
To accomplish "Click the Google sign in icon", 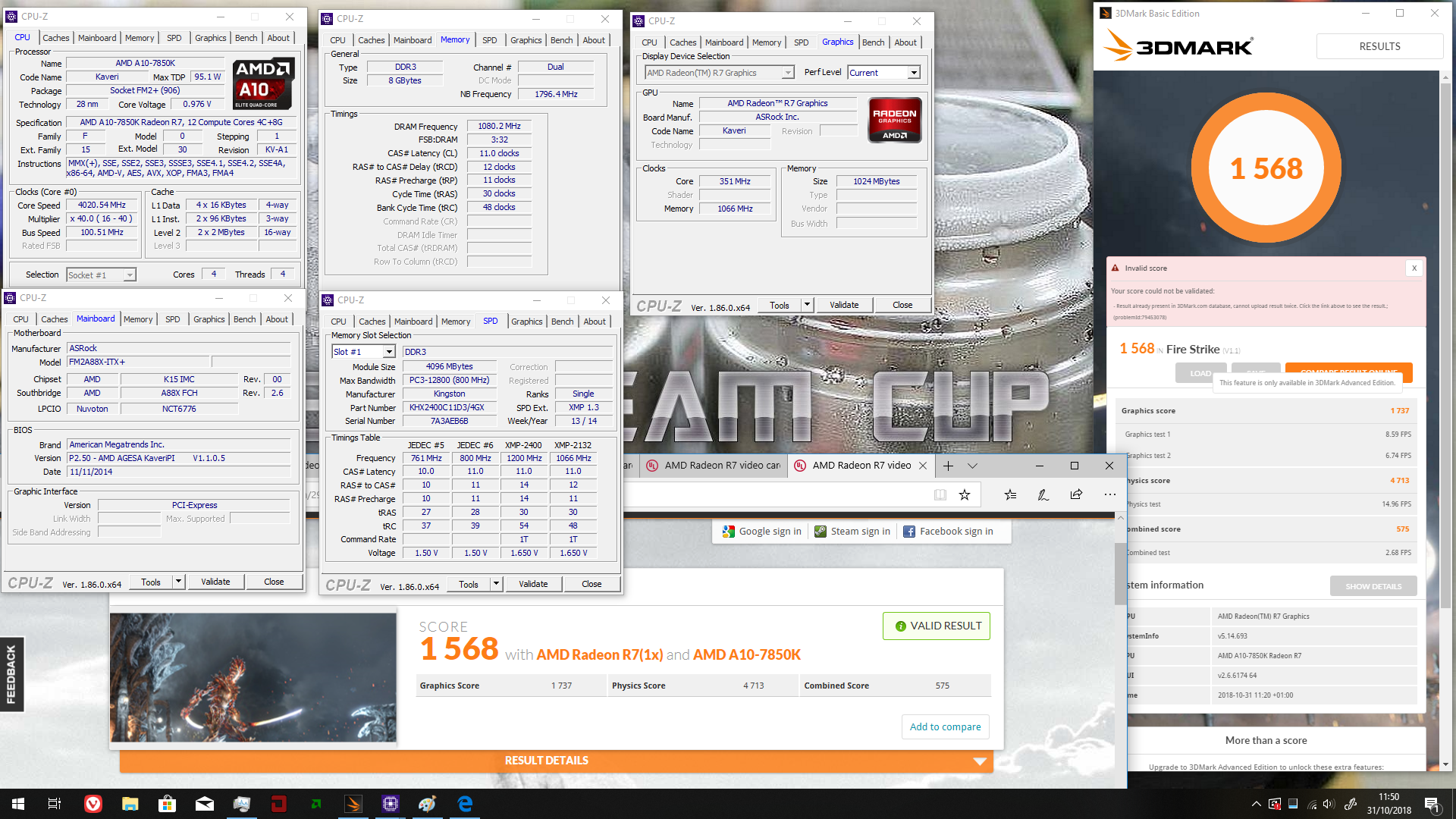I will 729,532.
